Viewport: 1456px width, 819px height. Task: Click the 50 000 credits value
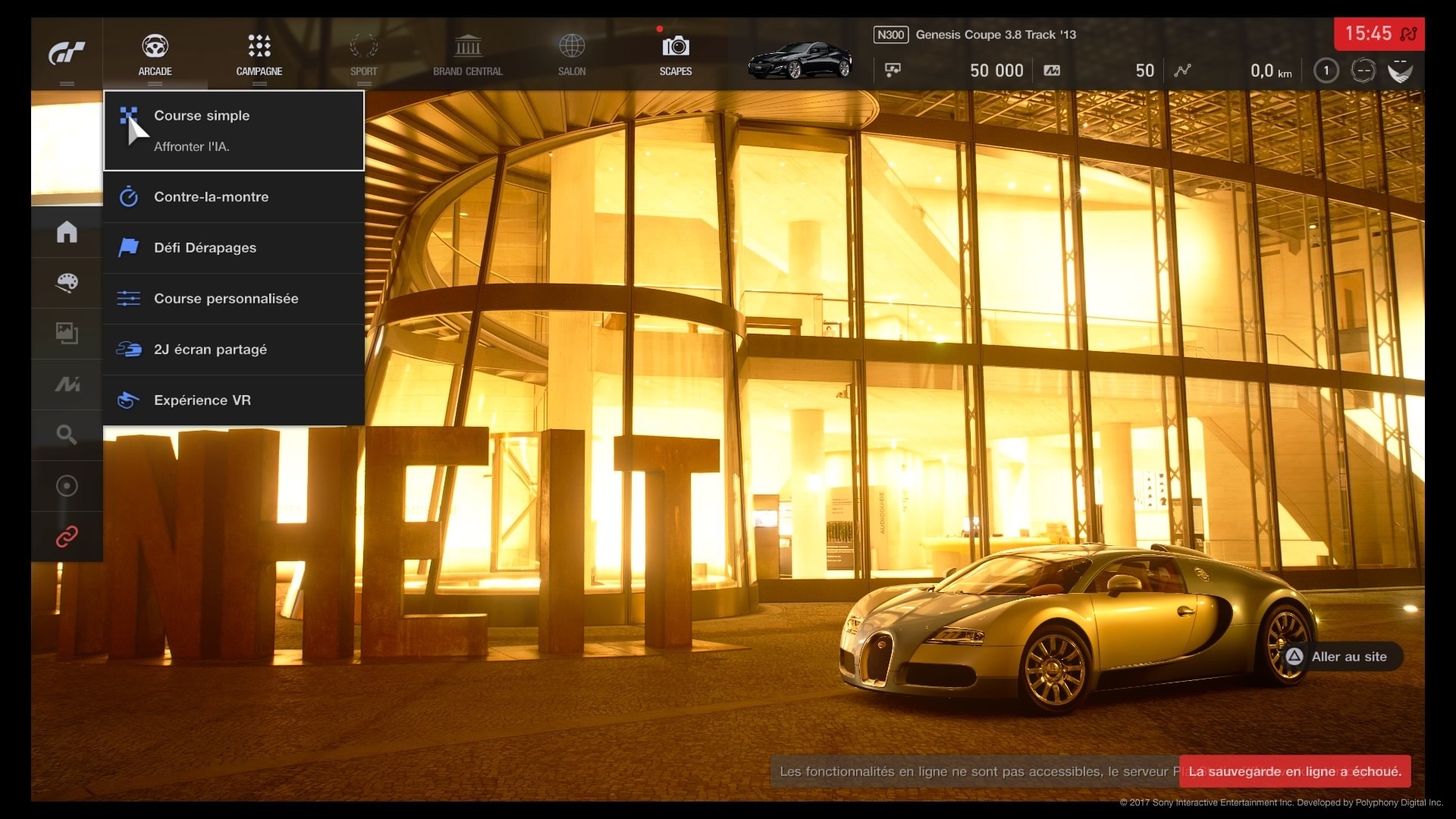[996, 71]
